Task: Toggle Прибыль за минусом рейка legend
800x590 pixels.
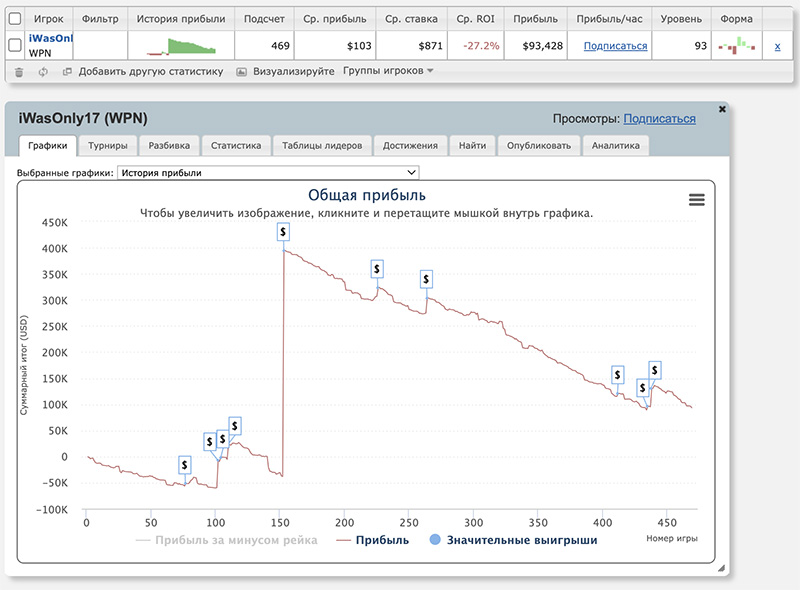Action: (x=225, y=541)
